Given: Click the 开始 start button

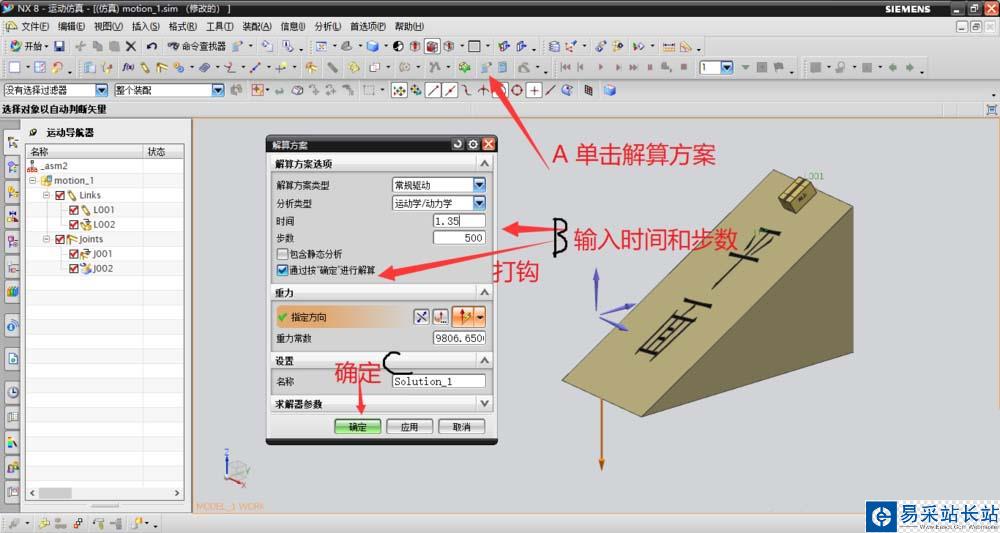Looking at the screenshot, I should 27,46.
